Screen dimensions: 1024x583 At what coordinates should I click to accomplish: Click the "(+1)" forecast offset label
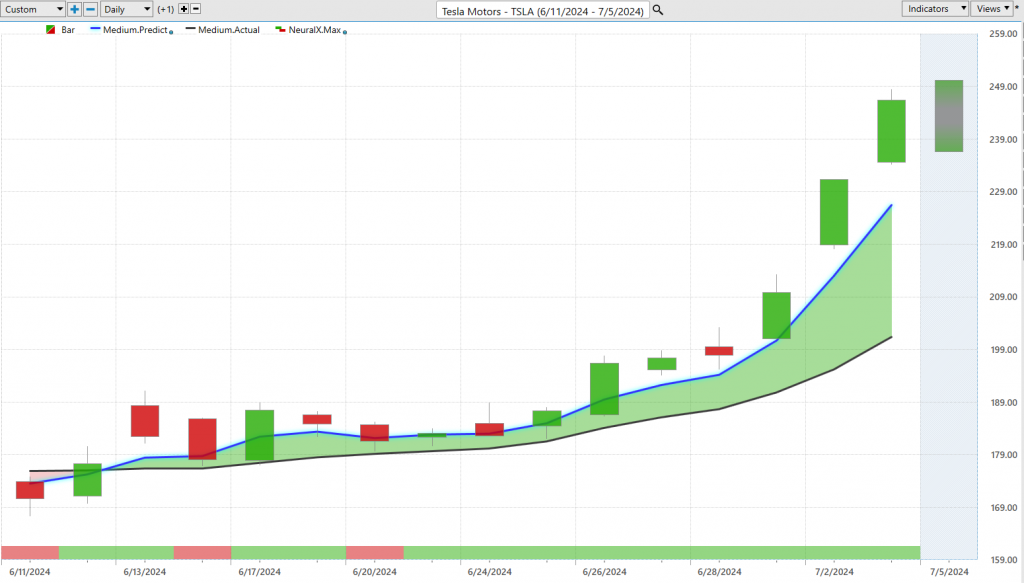click(166, 10)
